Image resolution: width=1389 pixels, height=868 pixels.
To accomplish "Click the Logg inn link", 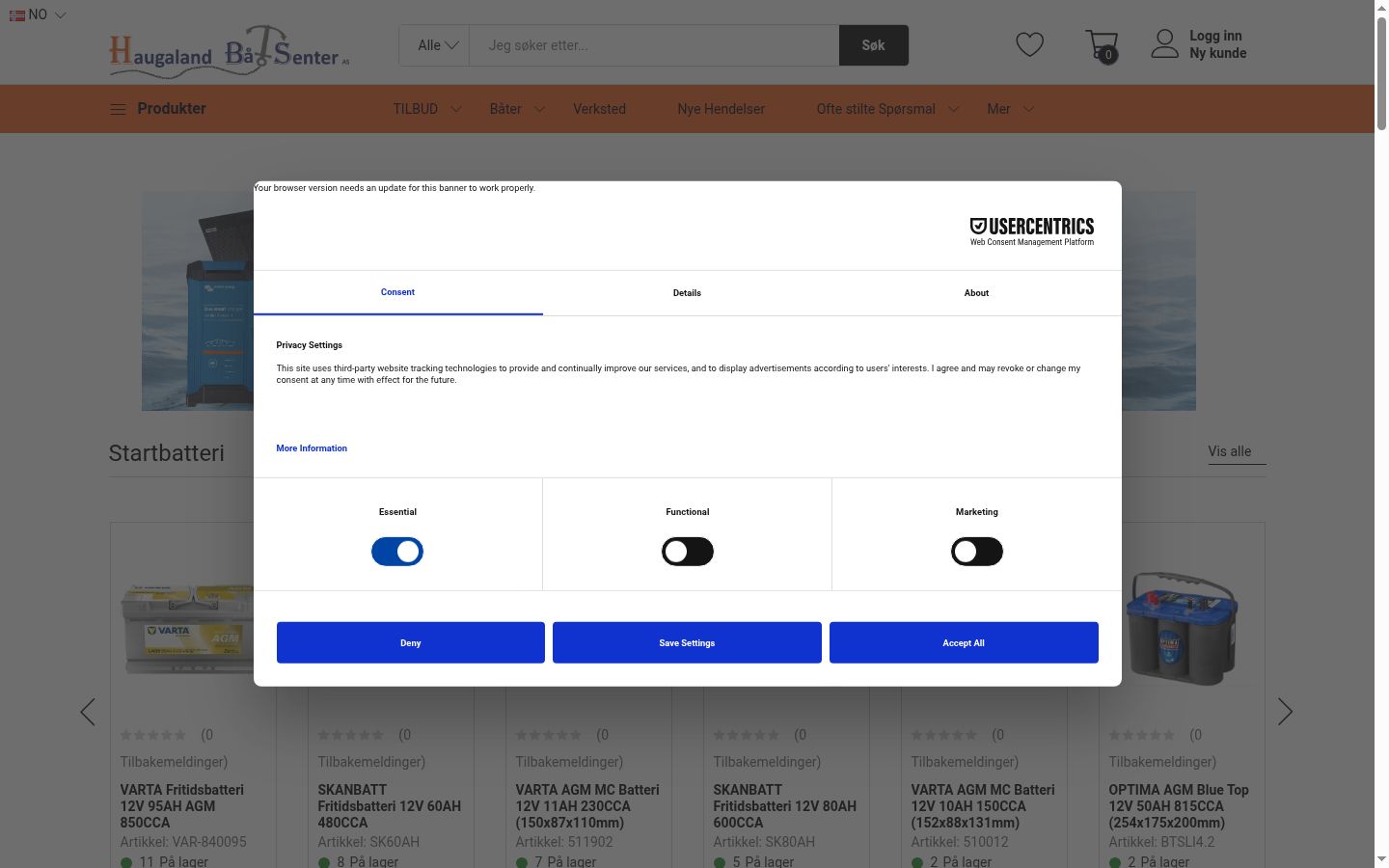I will coord(1215,36).
